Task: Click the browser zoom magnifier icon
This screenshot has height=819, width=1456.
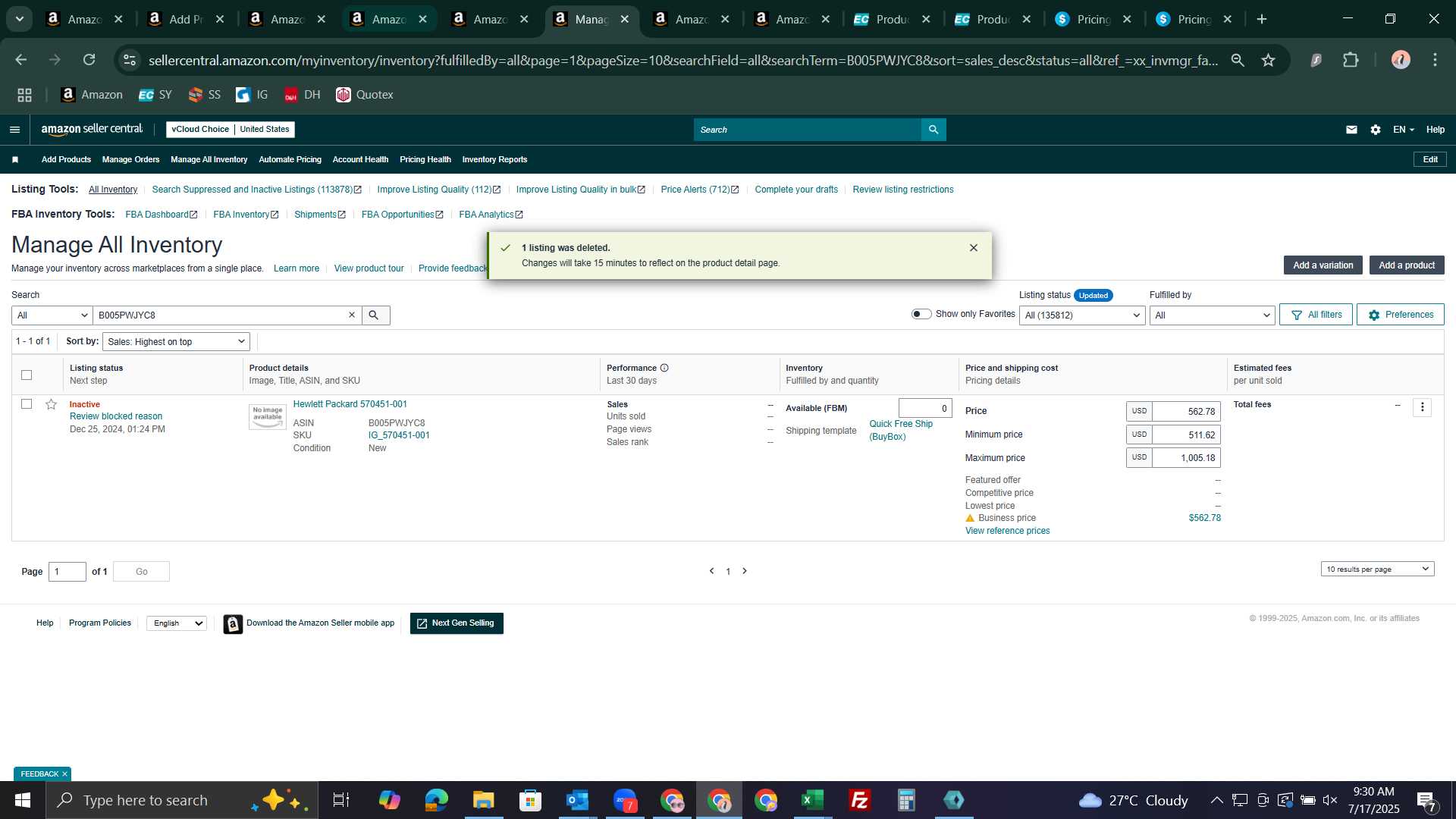Action: [x=1238, y=60]
